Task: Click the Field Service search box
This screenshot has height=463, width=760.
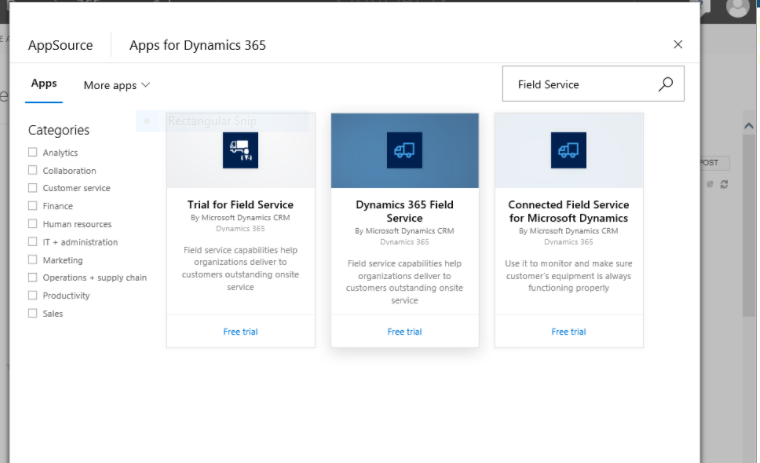Action: (593, 84)
